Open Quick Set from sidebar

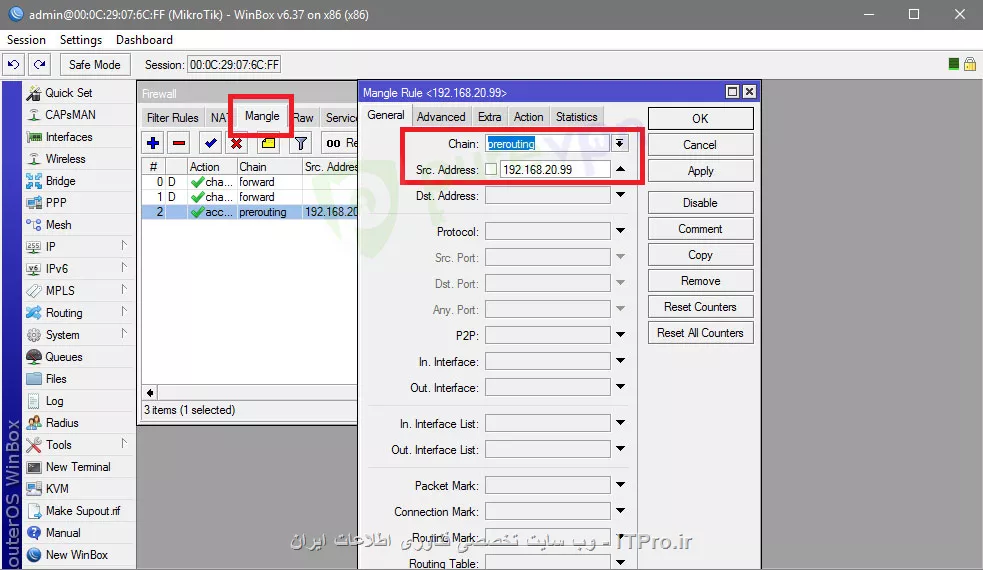[68, 93]
